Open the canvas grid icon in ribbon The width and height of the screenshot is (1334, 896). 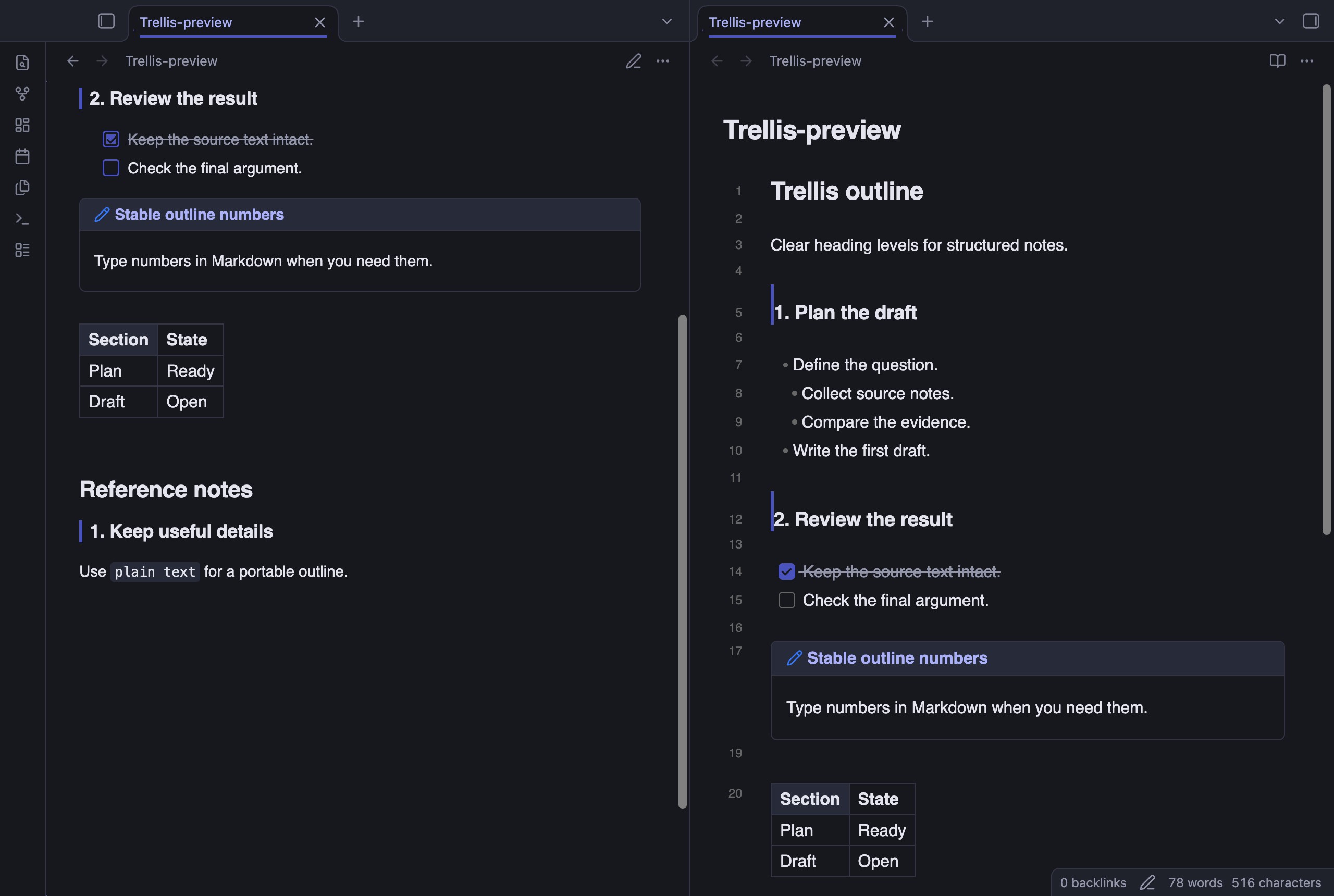(x=22, y=125)
